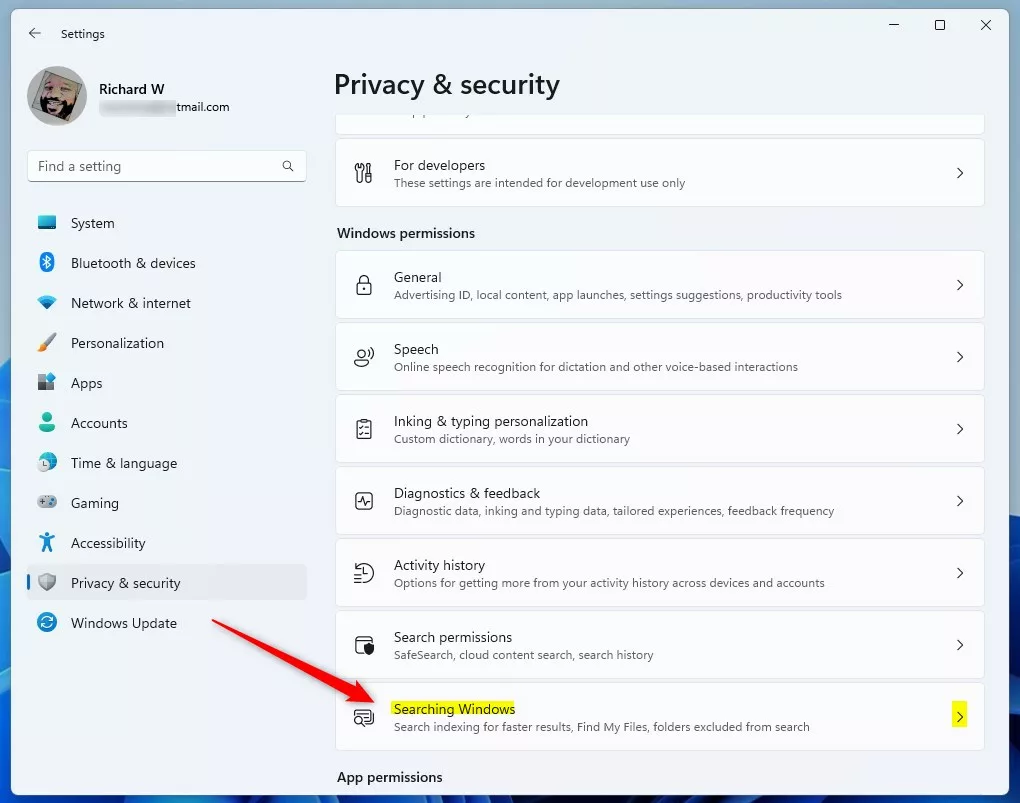Screen dimensions: 1020x803
Task: Click the Accessibility figure icon
Action: click(x=47, y=542)
